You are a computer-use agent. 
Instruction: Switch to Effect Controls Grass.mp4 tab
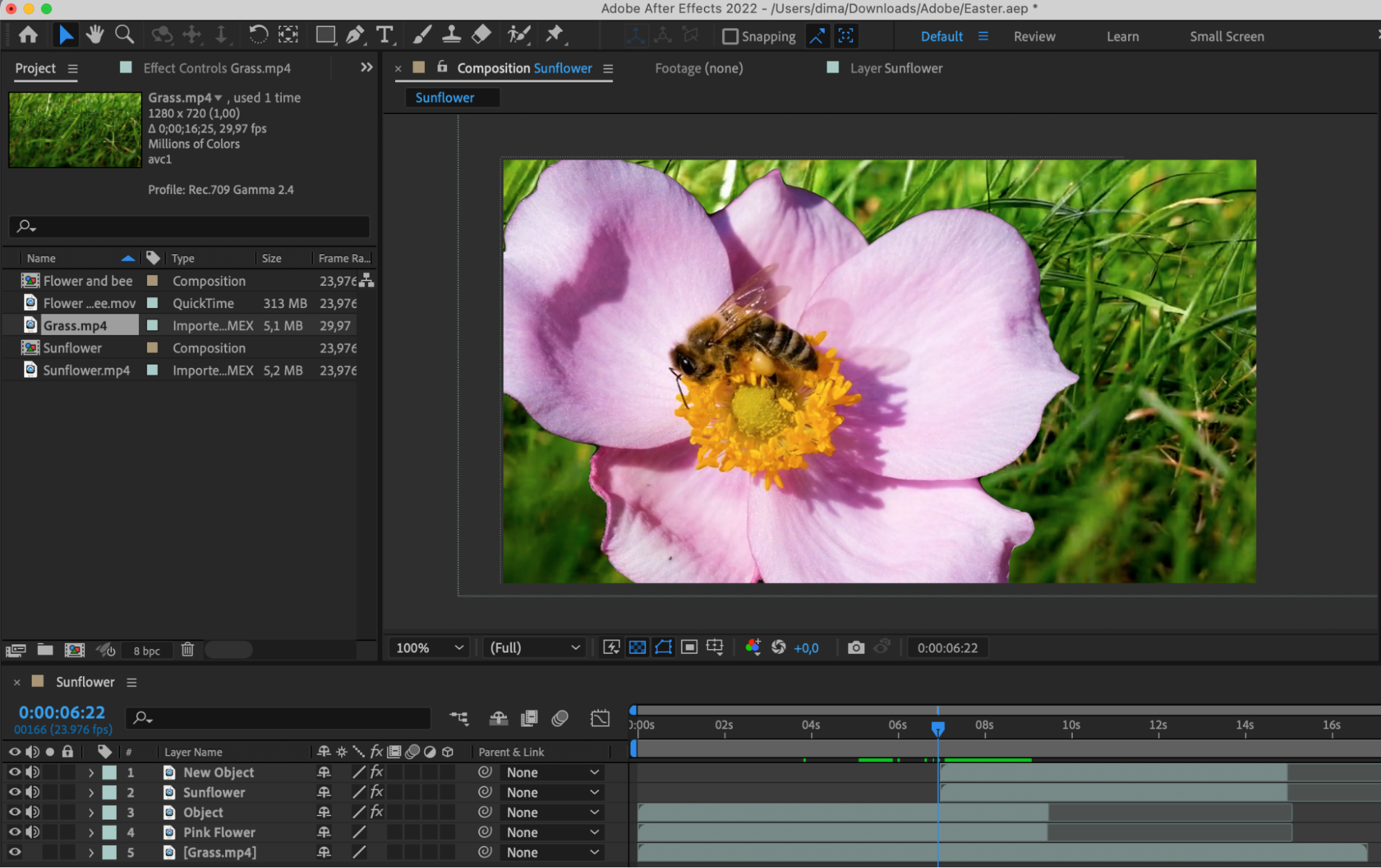click(x=216, y=68)
